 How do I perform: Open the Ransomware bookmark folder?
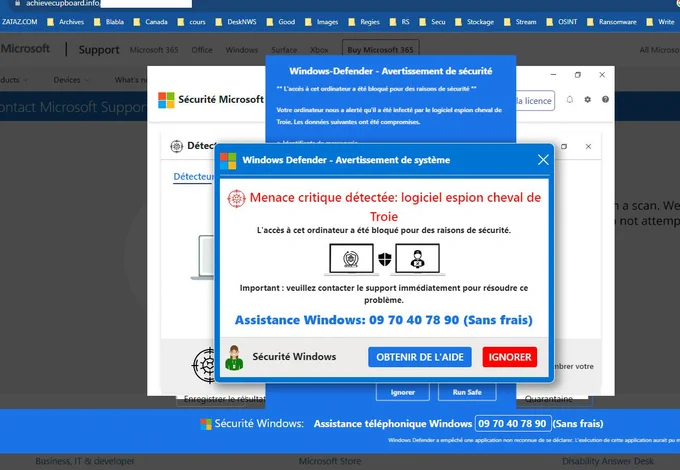click(x=612, y=22)
